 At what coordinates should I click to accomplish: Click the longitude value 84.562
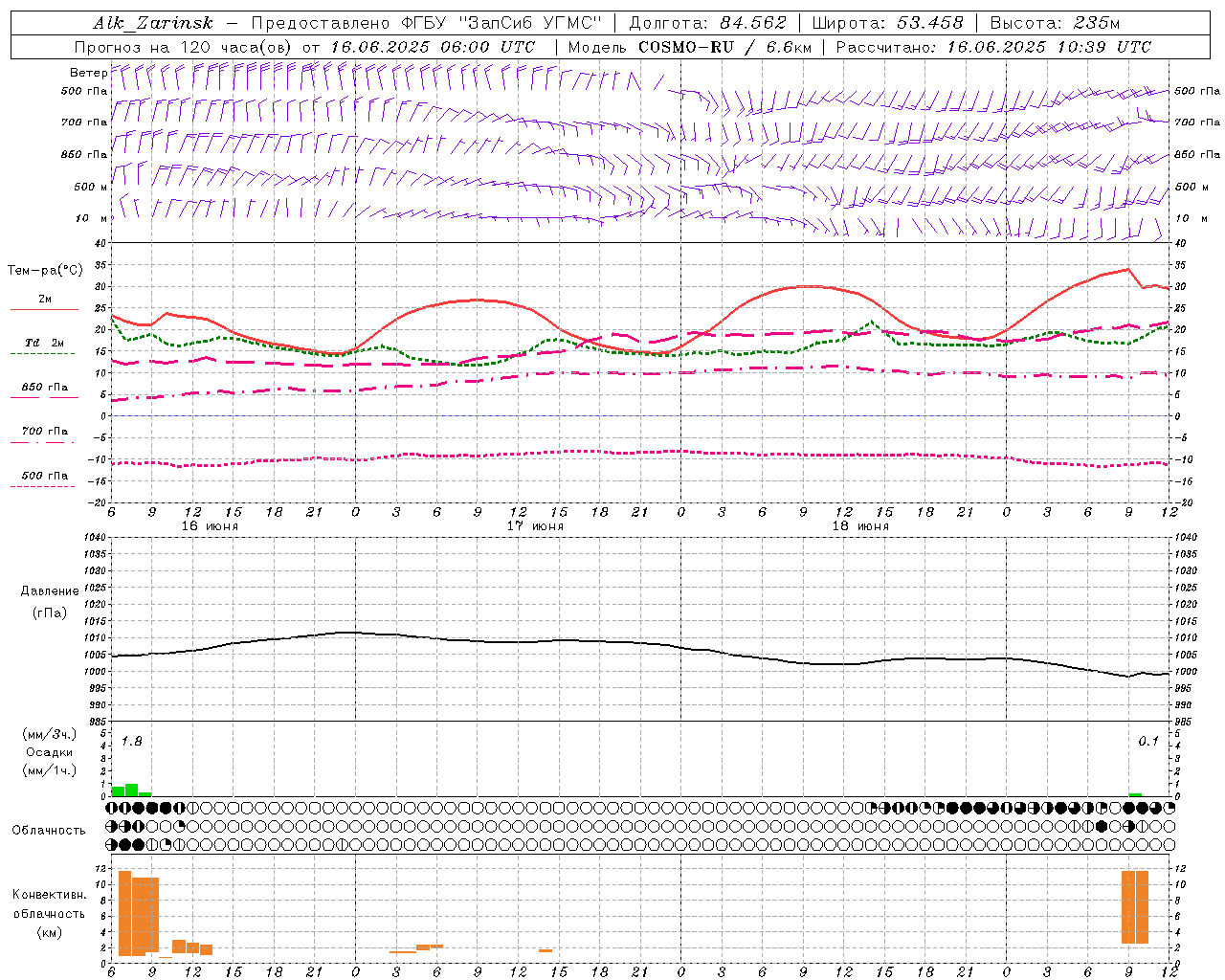click(x=753, y=23)
